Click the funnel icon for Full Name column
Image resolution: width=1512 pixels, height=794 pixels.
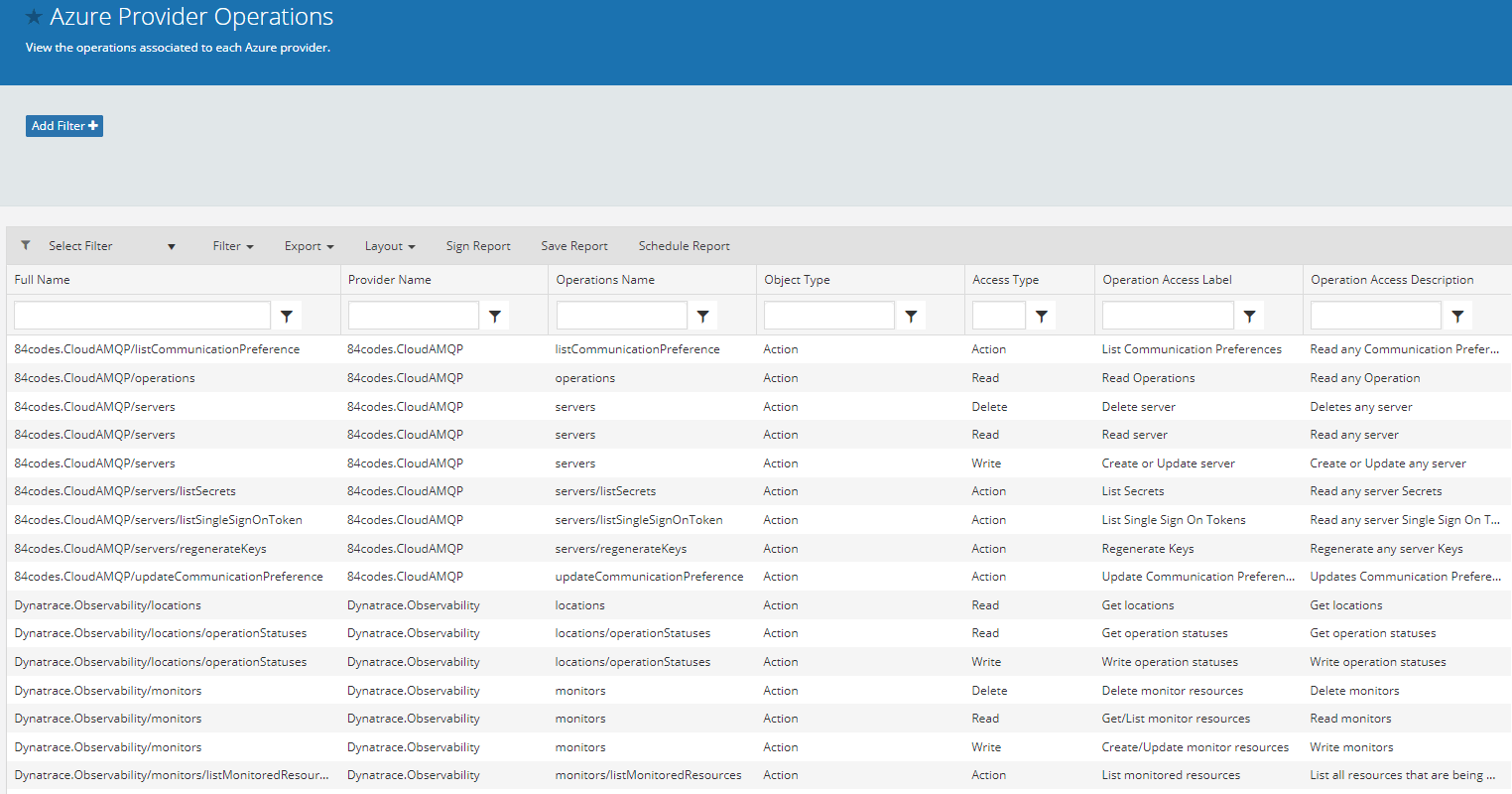click(x=287, y=316)
